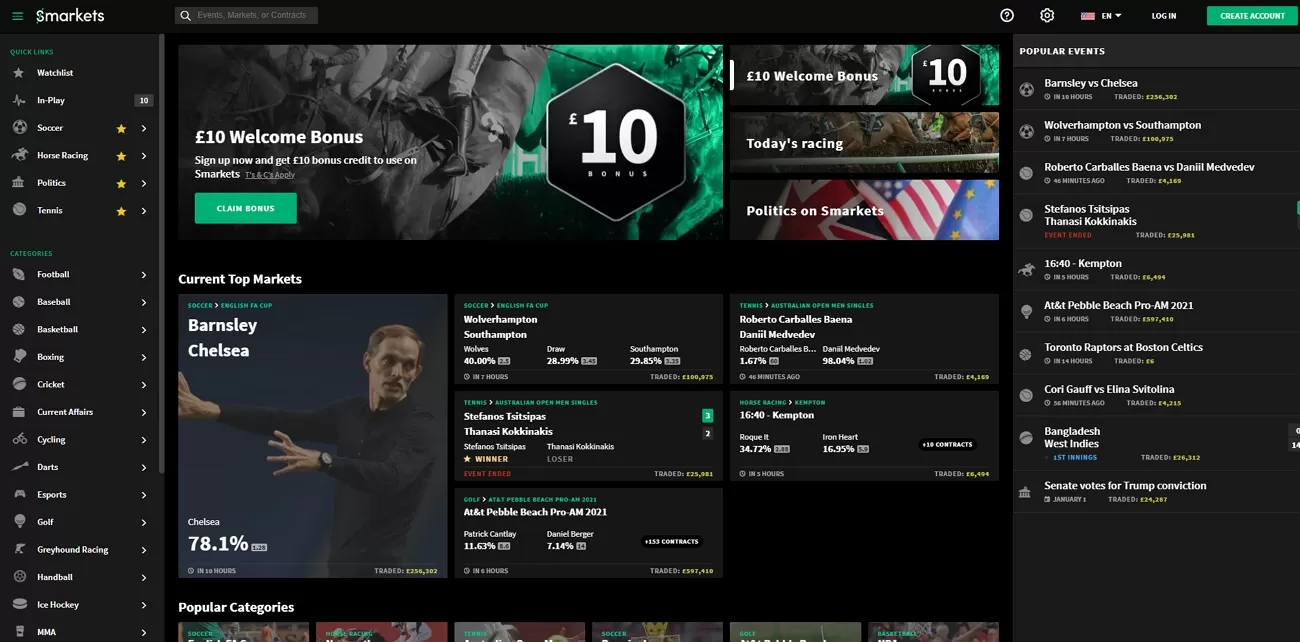Viewport: 1300px width, 642px height.
Task: Click the Cricket category icon
Action: coord(19,384)
